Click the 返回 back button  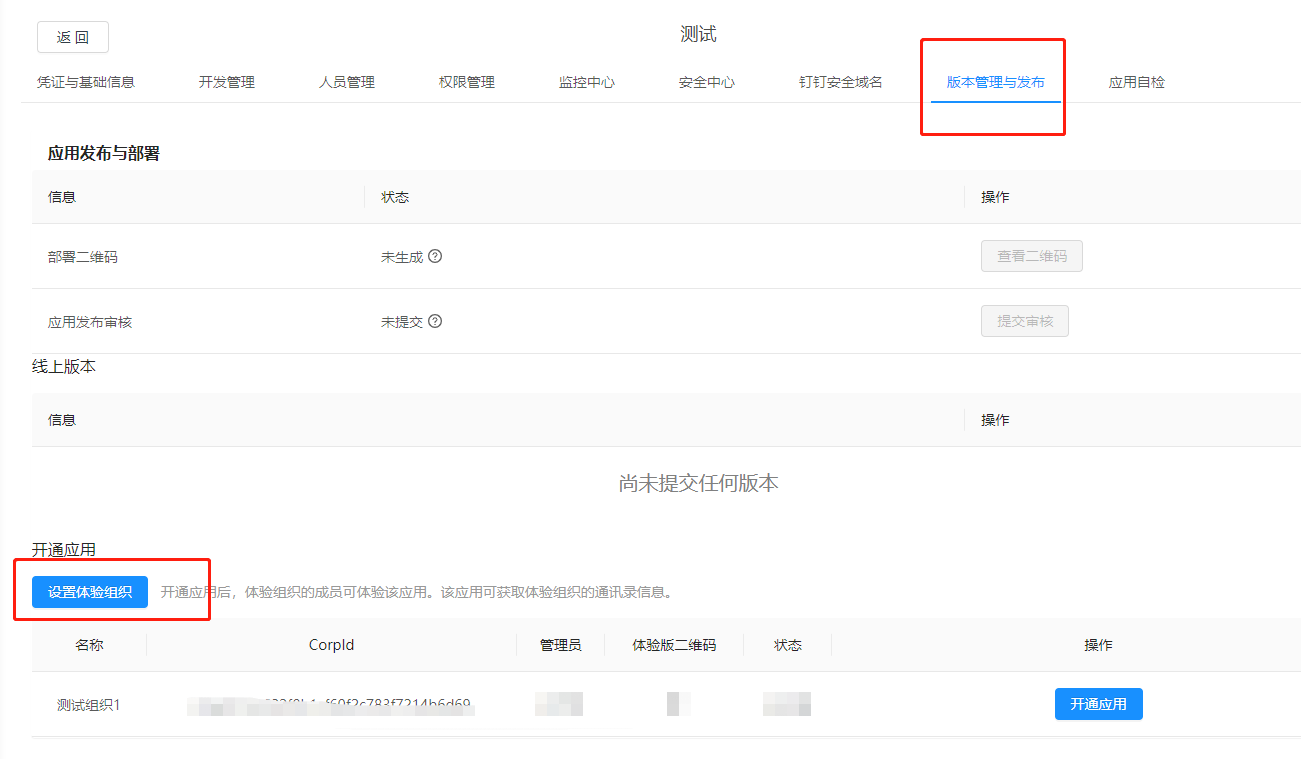coord(73,37)
